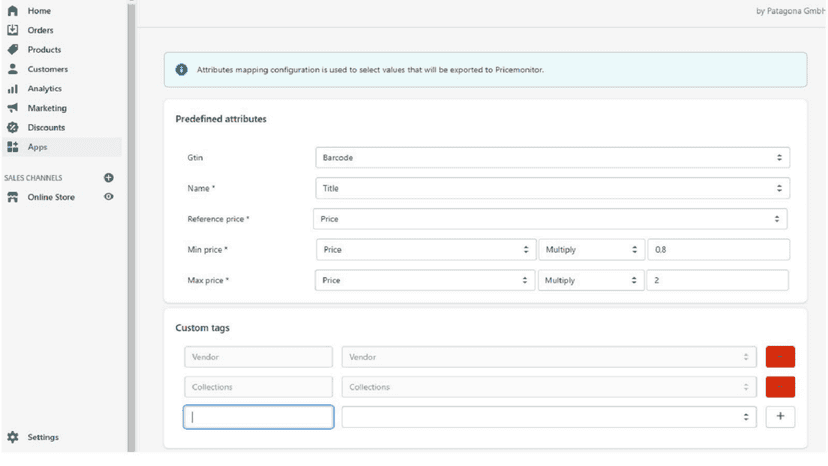Image resolution: width=828 pixels, height=466 pixels.
Task: Select Apps in sidebar
Action: 62,147
